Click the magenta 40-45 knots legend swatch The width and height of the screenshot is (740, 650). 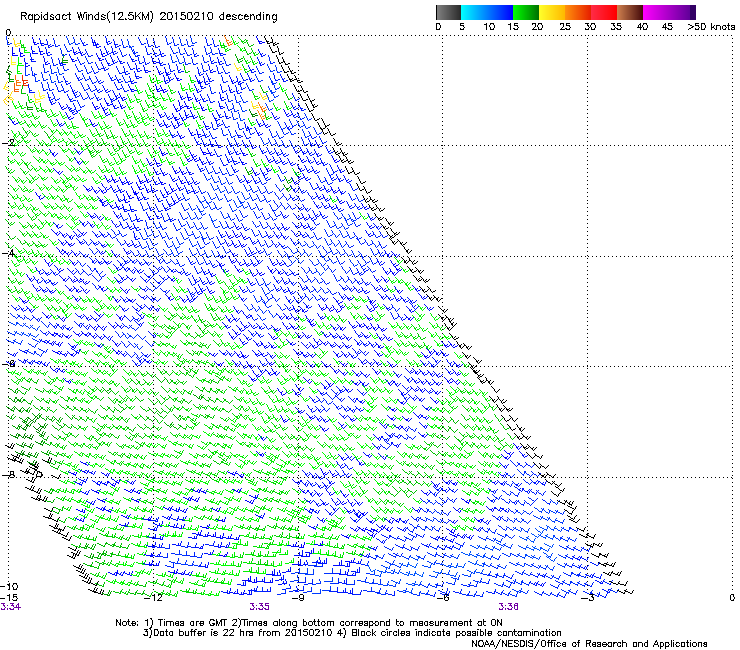[656, 12]
